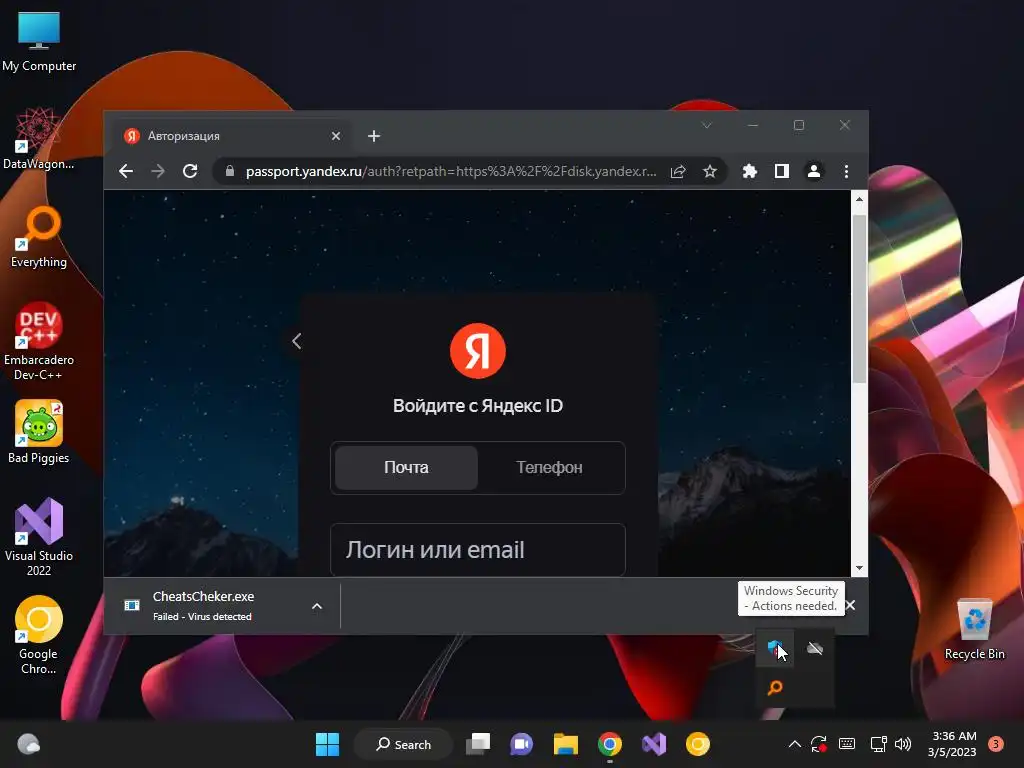
Task: Launch Bad Piggies game icon
Action: (x=39, y=432)
